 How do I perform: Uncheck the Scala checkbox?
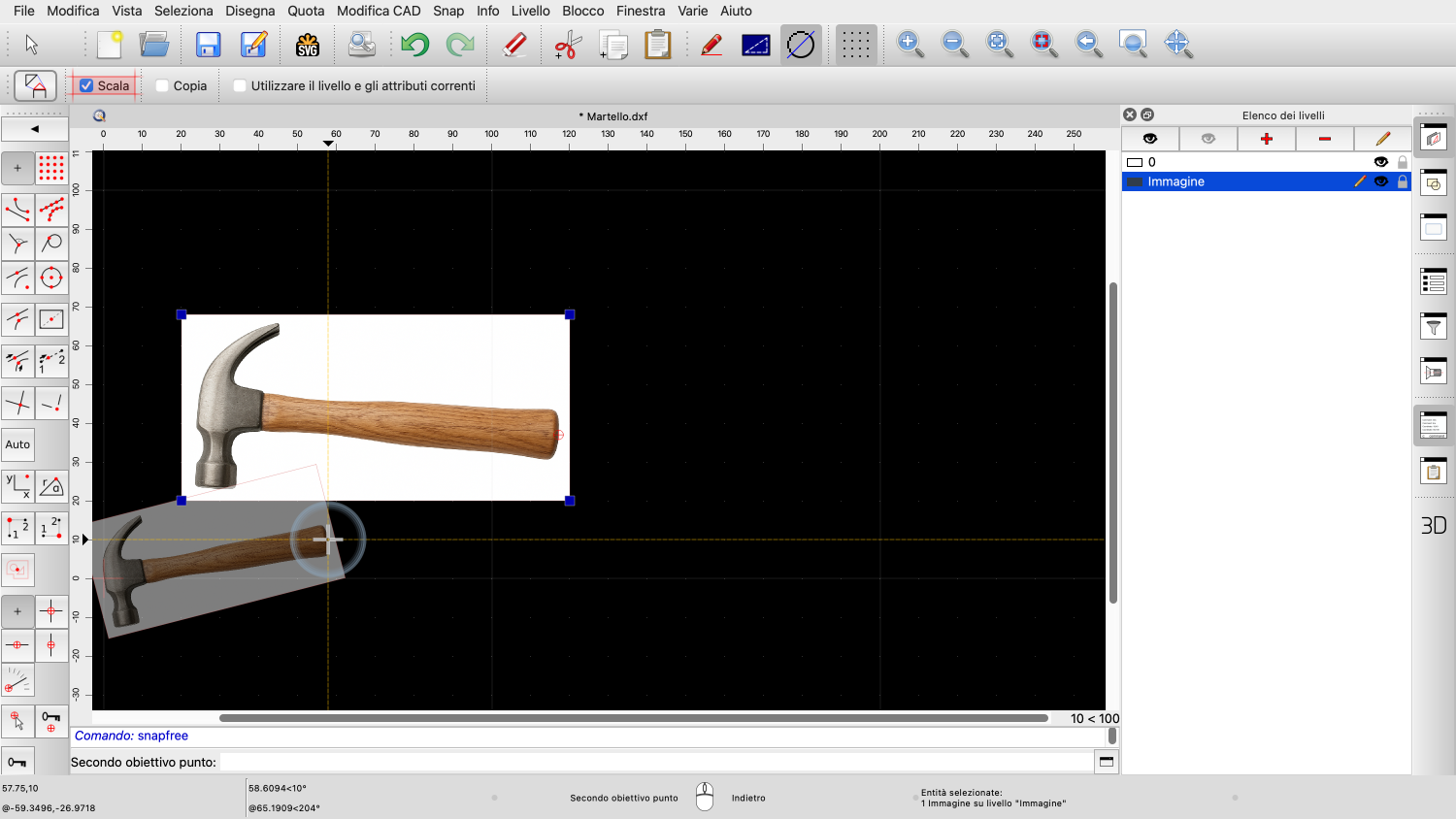(x=87, y=85)
